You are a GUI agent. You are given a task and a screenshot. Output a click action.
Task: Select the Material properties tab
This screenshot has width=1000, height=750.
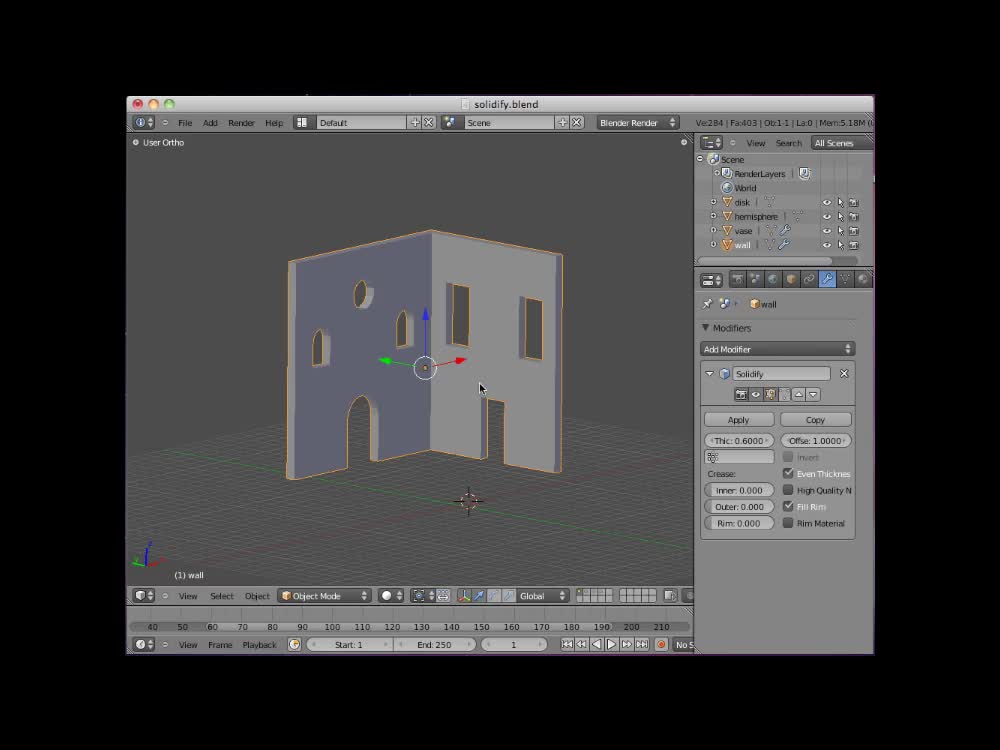863,279
